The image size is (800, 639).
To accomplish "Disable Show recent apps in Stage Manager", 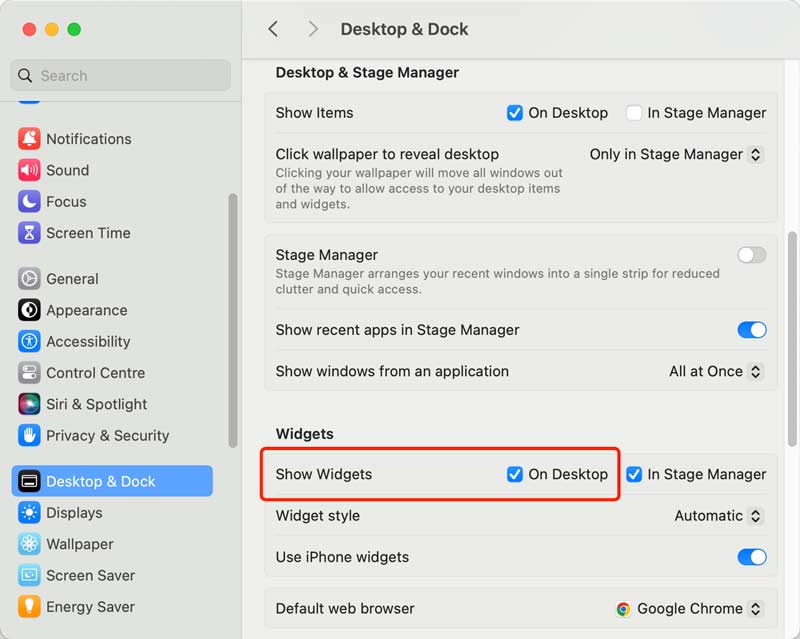I will (752, 330).
